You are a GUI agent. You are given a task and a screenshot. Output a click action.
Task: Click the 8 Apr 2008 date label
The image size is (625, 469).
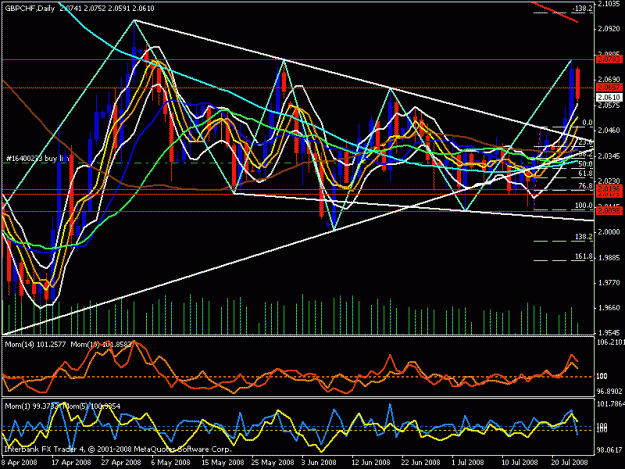pyautogui.click(x=19, y=463)
